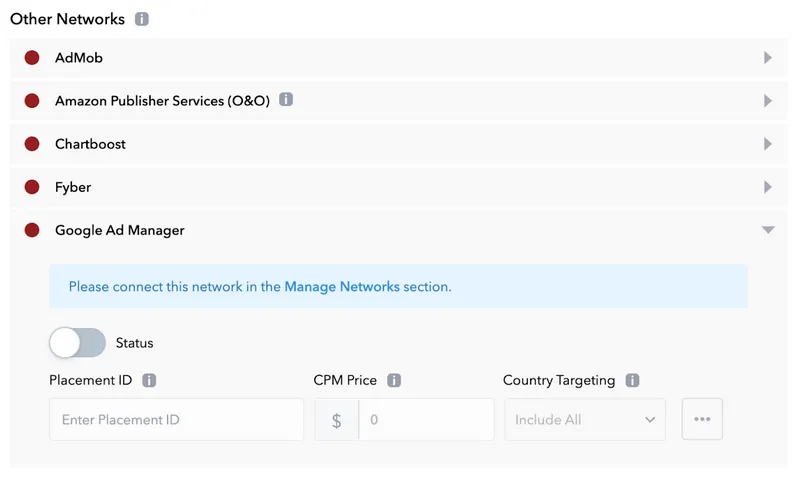Click the Chartboost network name
The width and height of the screenshot is (797, 477).
90,144
